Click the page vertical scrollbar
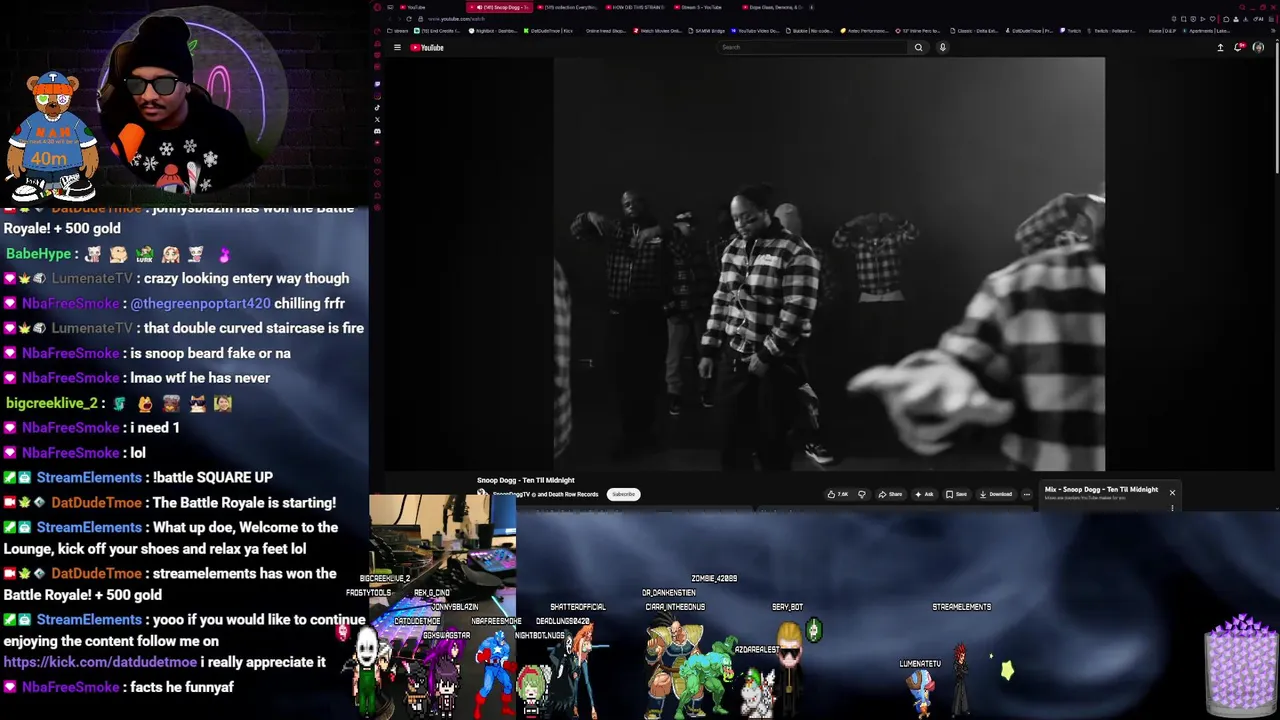Screen dimensions: 1280x720 point(1276,110)
